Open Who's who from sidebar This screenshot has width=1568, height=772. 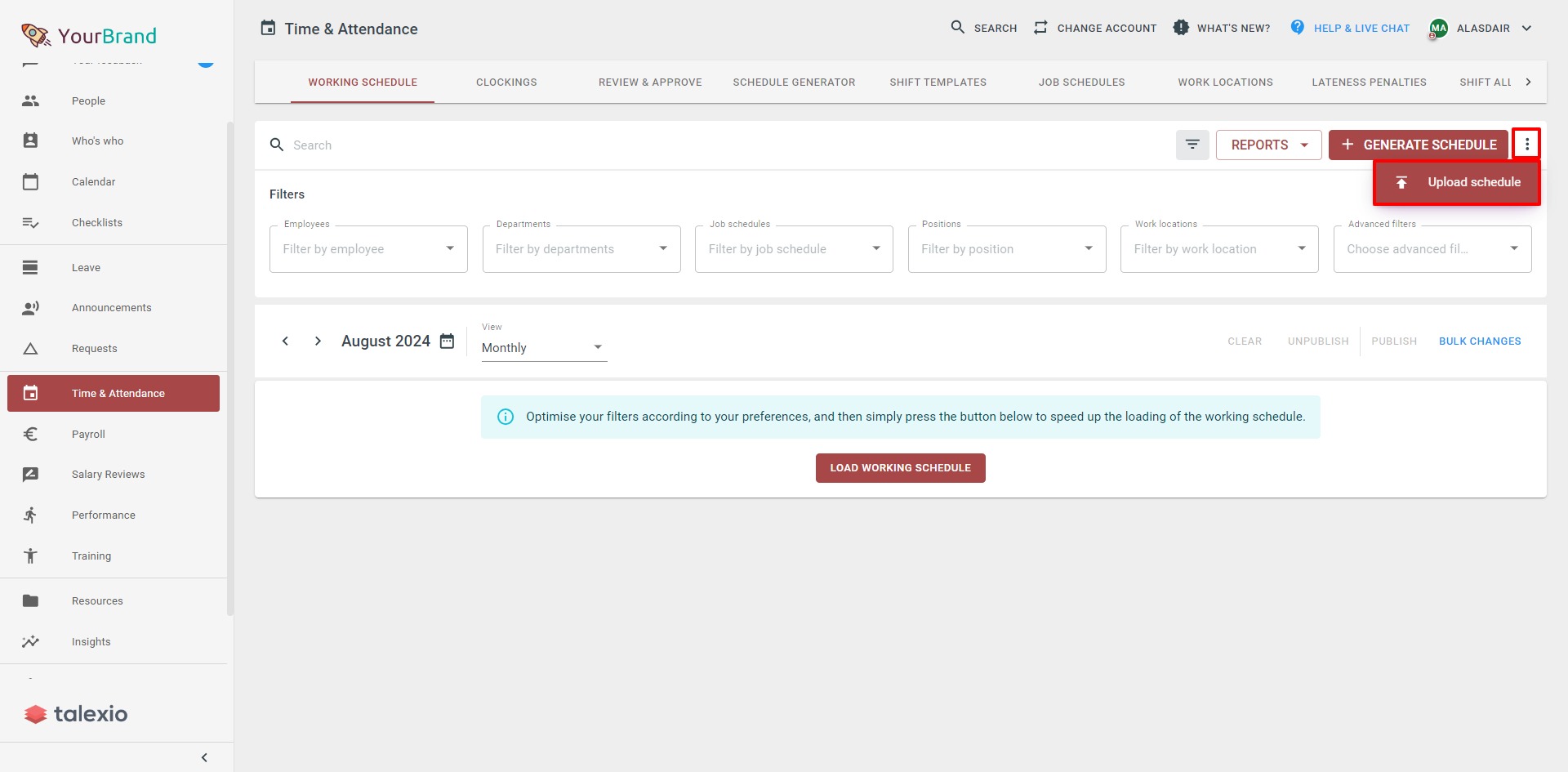(x=114, y=141)
